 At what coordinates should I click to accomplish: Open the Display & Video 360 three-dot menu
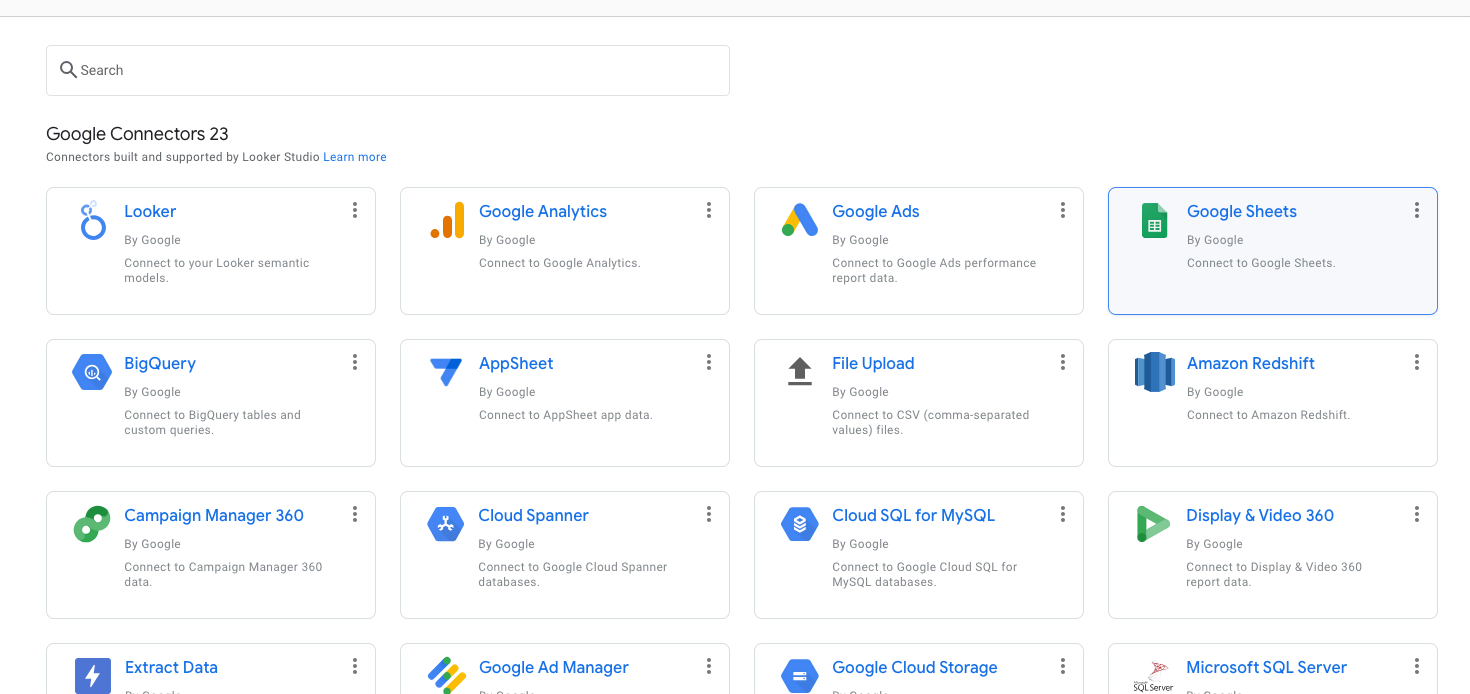1416,514
